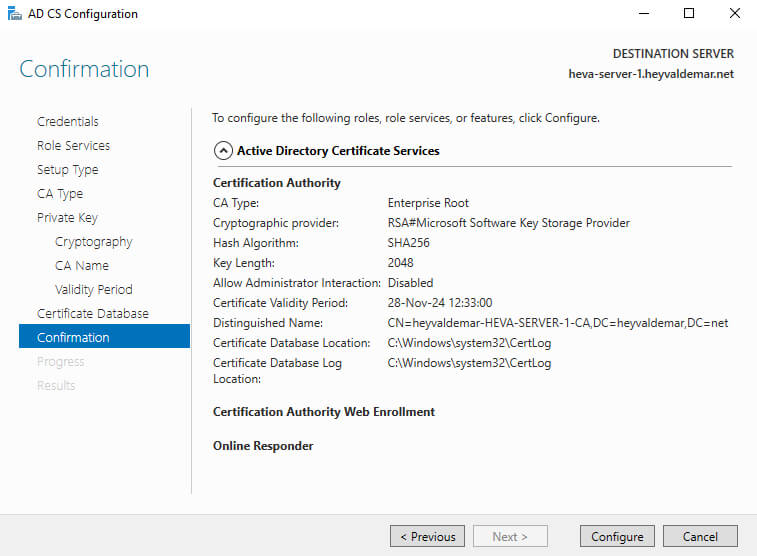757x556 pixels.
Task: Click the 28-Nov-24 12:33:00 validity value
Action: tap(440, 303)
